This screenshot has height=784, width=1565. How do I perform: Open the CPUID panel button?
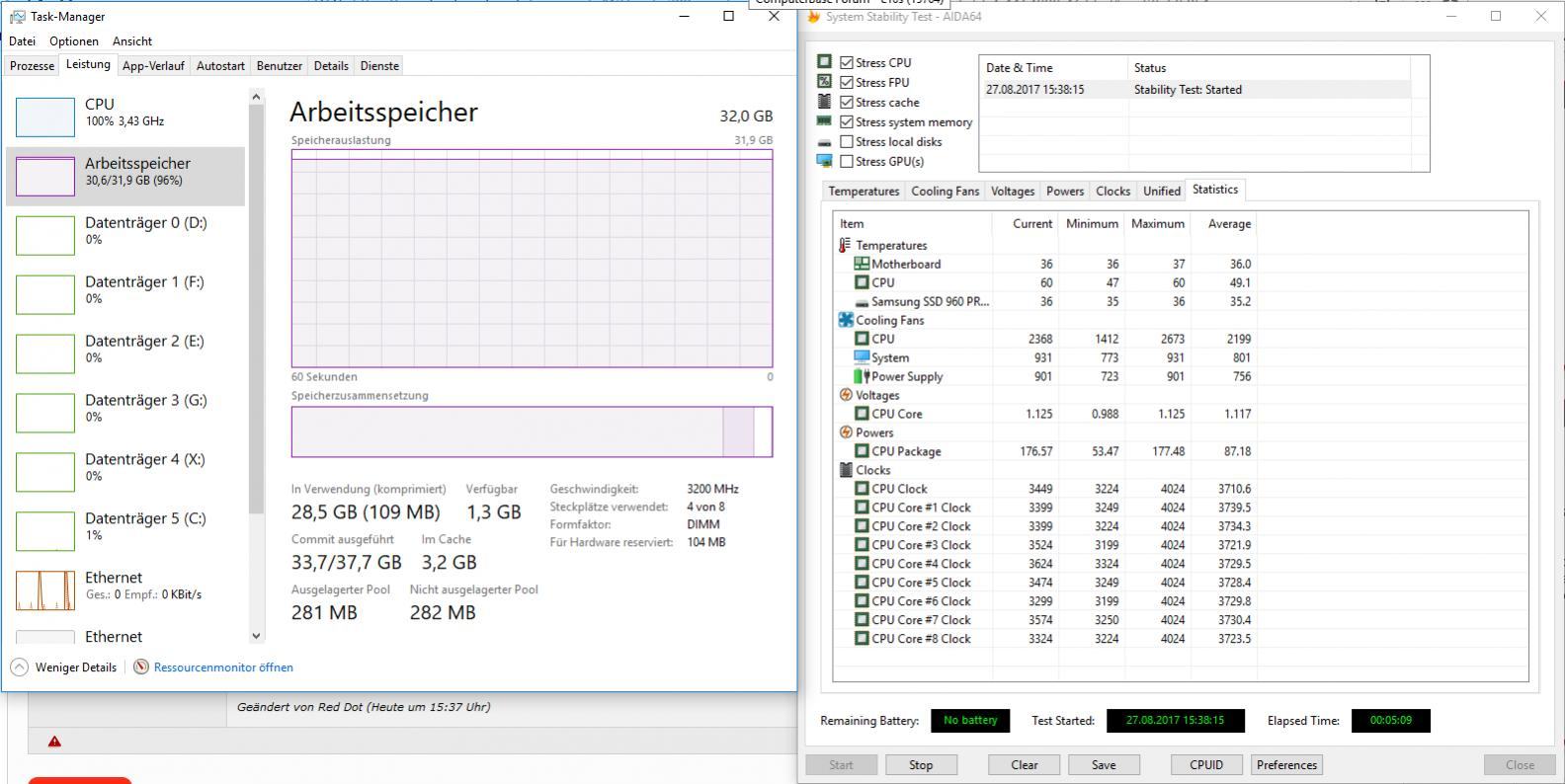1206,765
